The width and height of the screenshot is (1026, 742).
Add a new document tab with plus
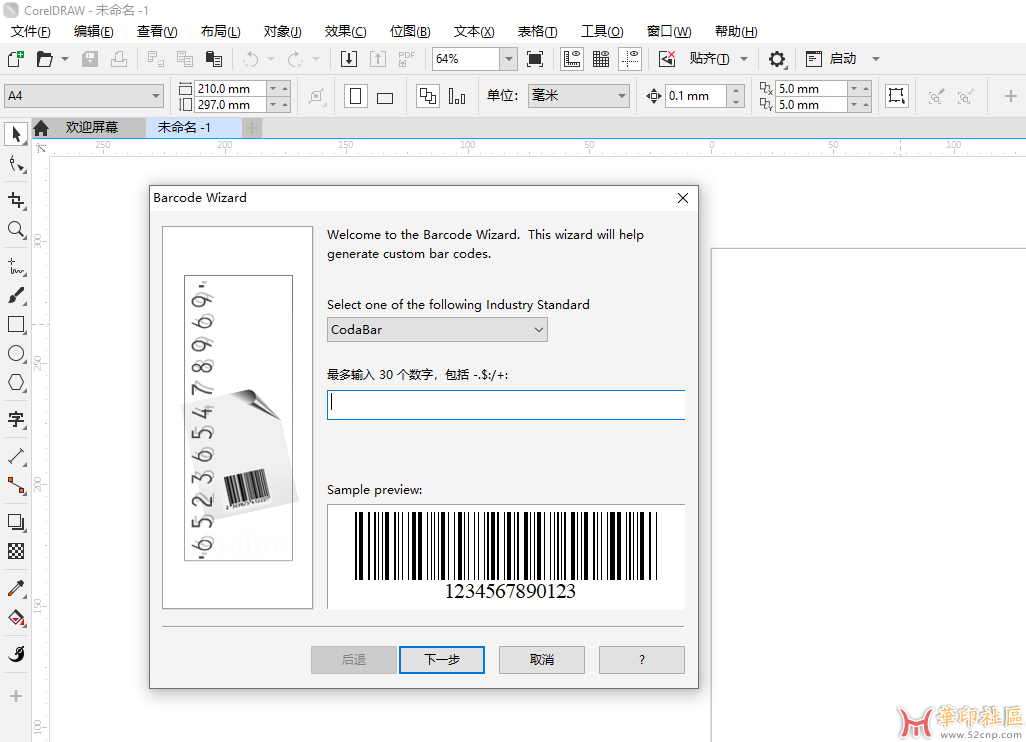(x=252, y=128)
